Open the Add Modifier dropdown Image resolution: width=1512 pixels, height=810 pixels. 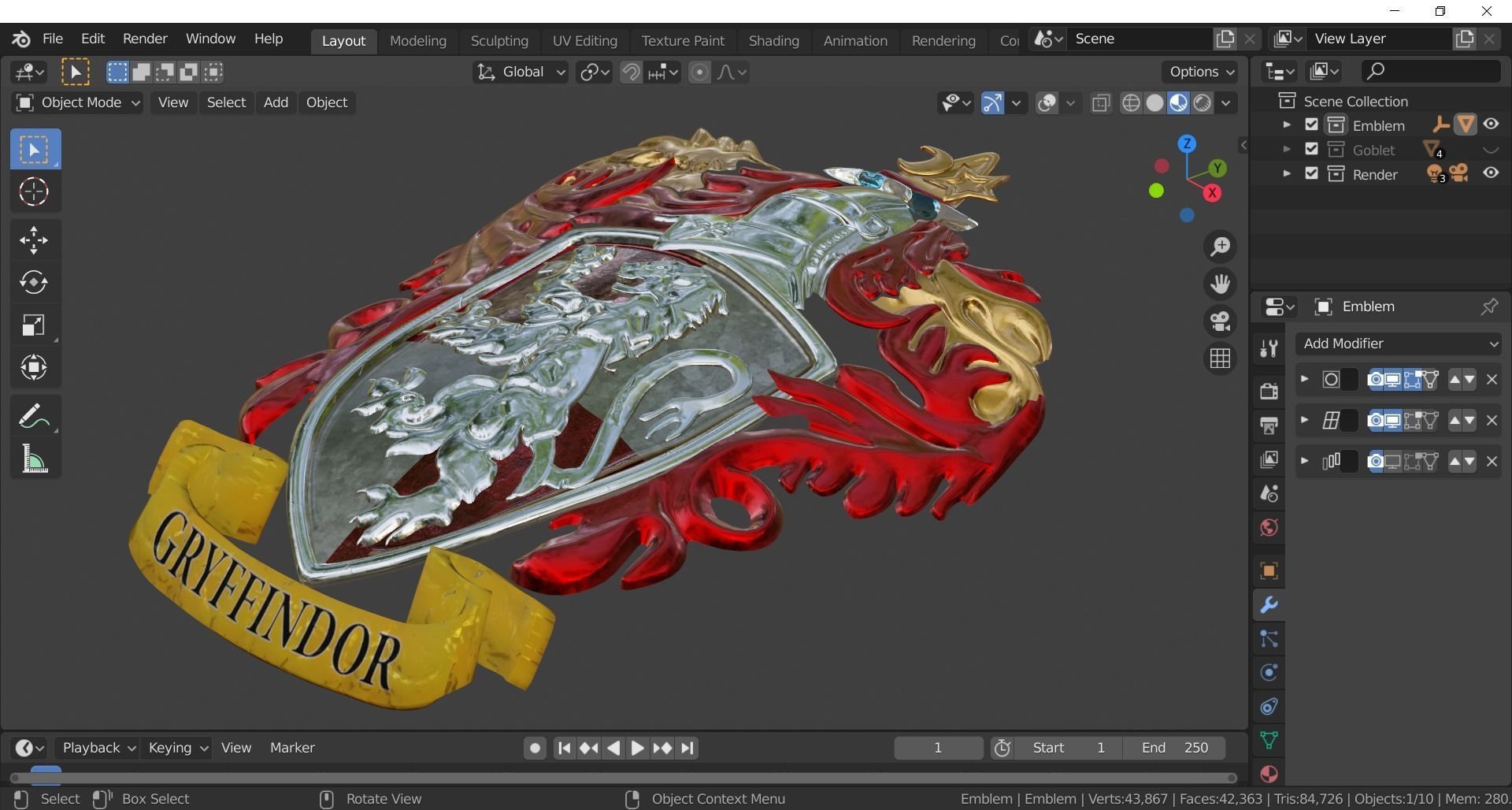click(1399, 344)
